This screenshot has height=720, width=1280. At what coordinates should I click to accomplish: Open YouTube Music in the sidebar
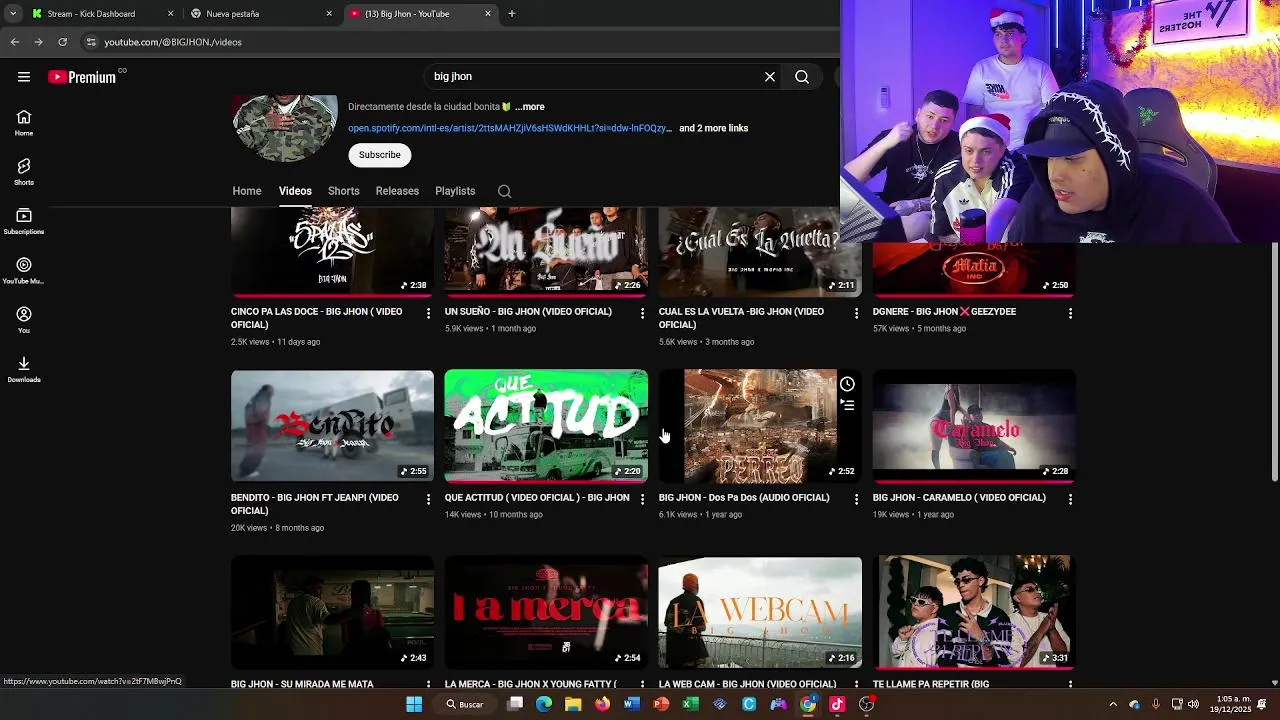point(24,271)
